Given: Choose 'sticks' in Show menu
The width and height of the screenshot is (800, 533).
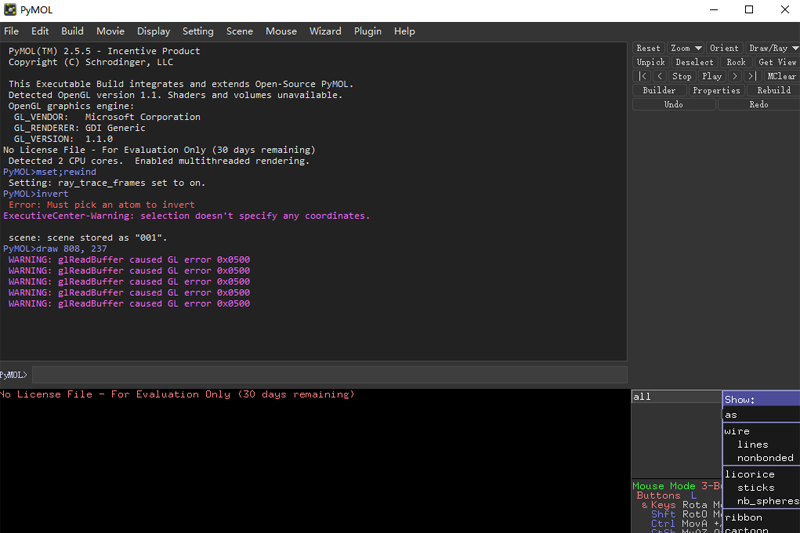Looking at the screenshot, I should [761, 488].
